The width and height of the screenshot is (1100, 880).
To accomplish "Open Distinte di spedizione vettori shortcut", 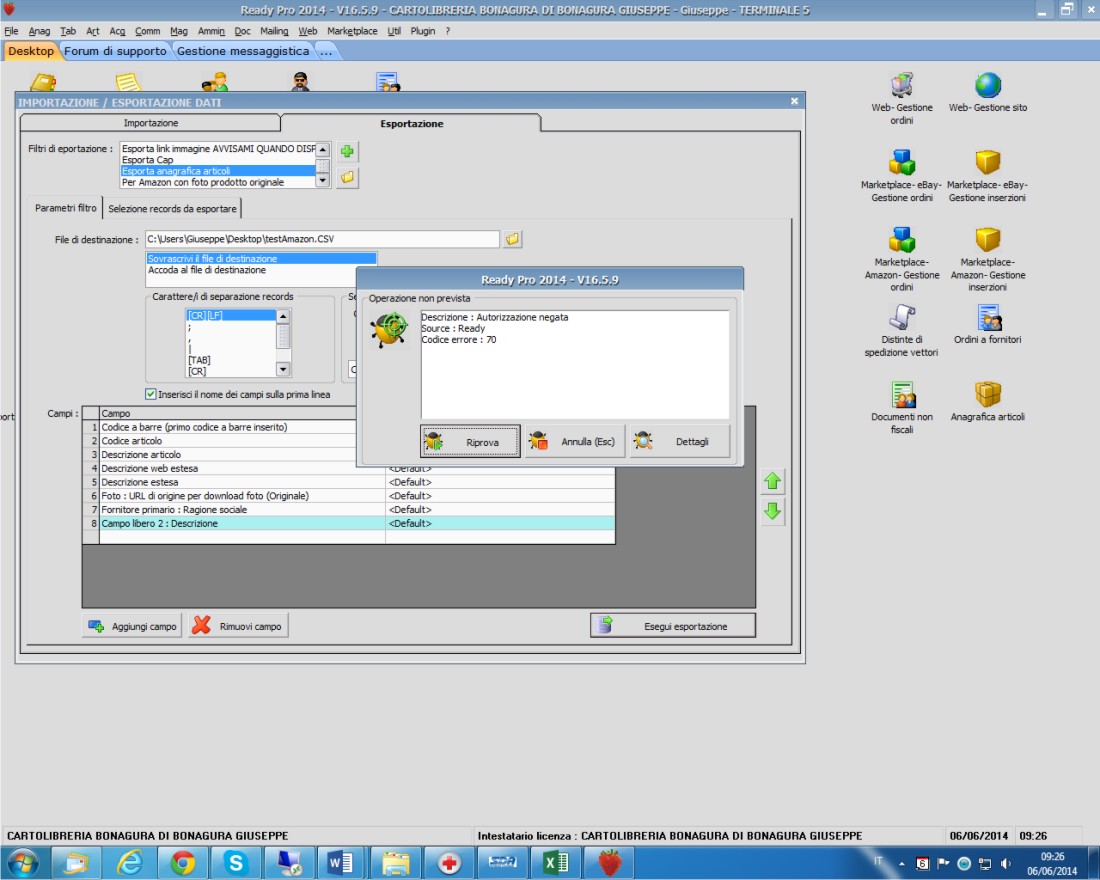I will pos(901,331).
